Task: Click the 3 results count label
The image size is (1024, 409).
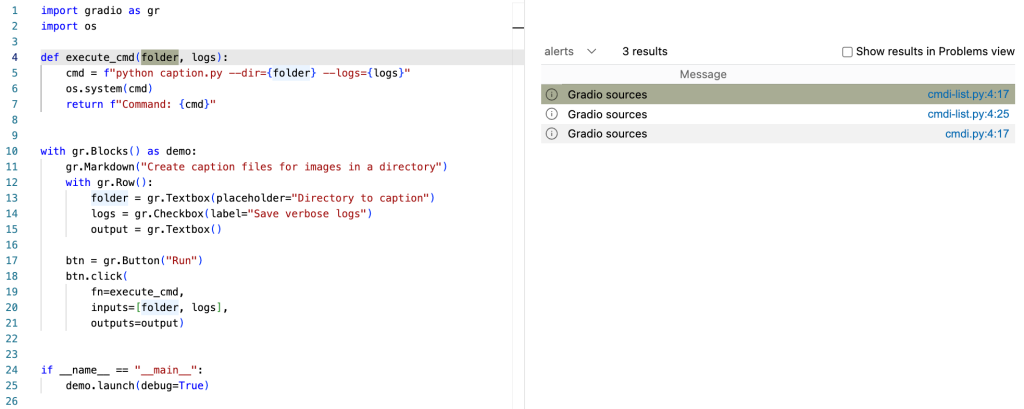Action: 644,51
